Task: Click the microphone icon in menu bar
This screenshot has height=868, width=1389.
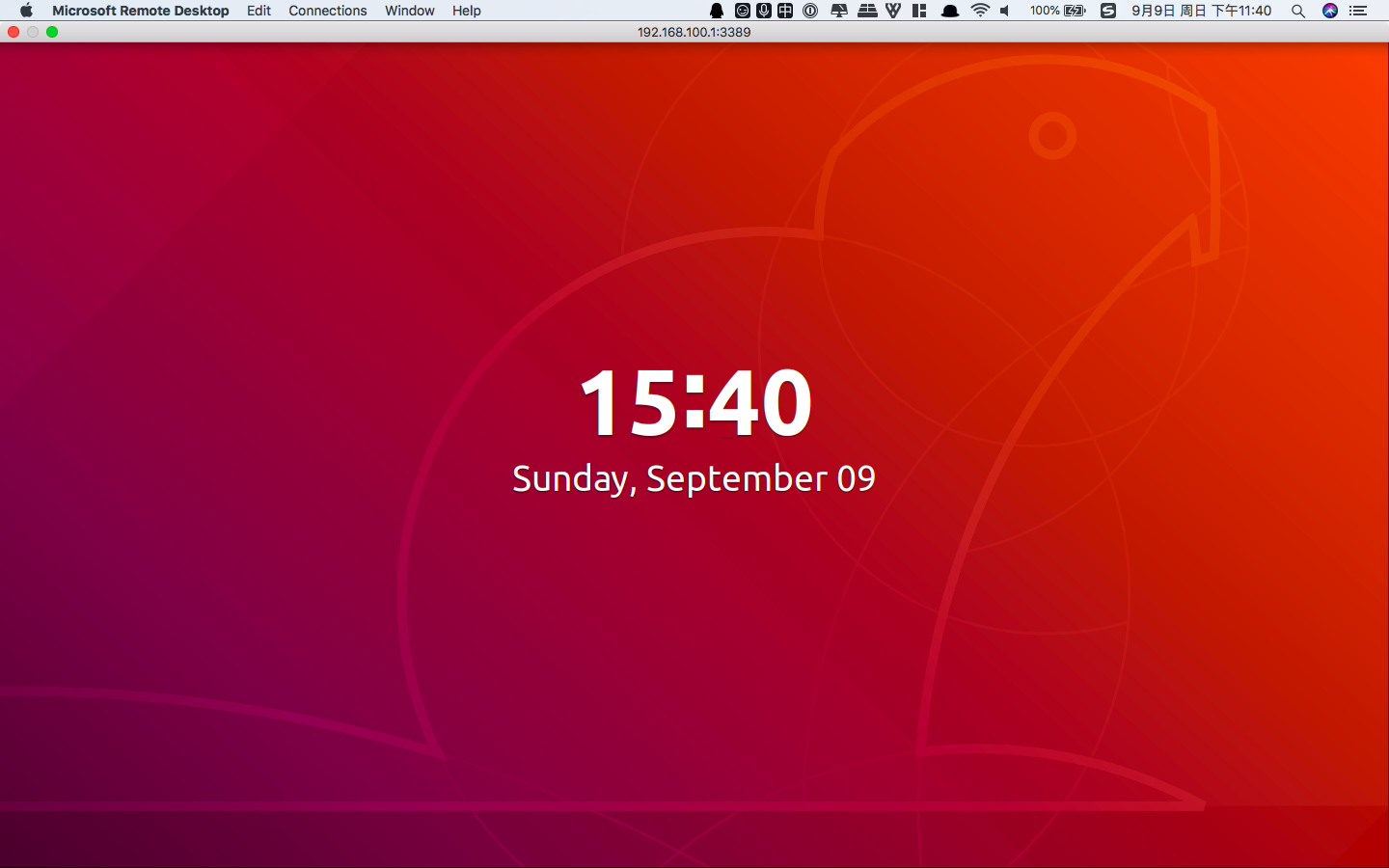Action: (764, 11)
